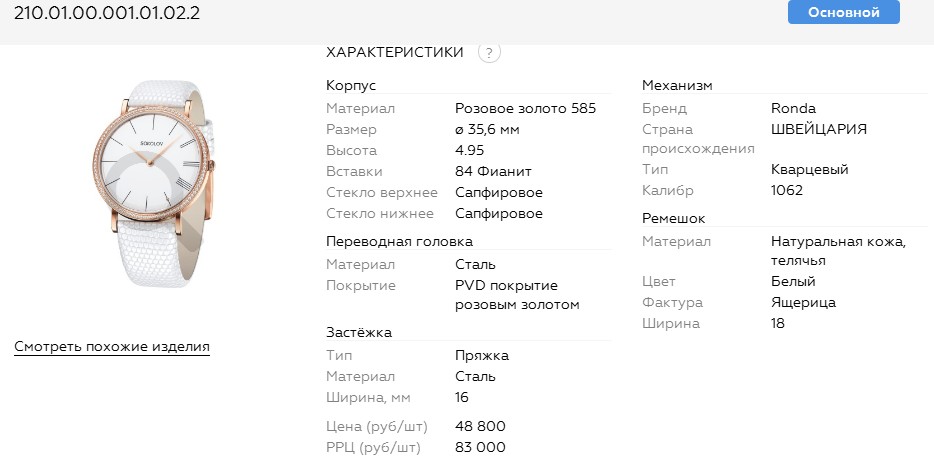The height and width of the screenshot is (470, 934).
Task: Click the Розовое золото 585 material value
Action: click(525, 108)
